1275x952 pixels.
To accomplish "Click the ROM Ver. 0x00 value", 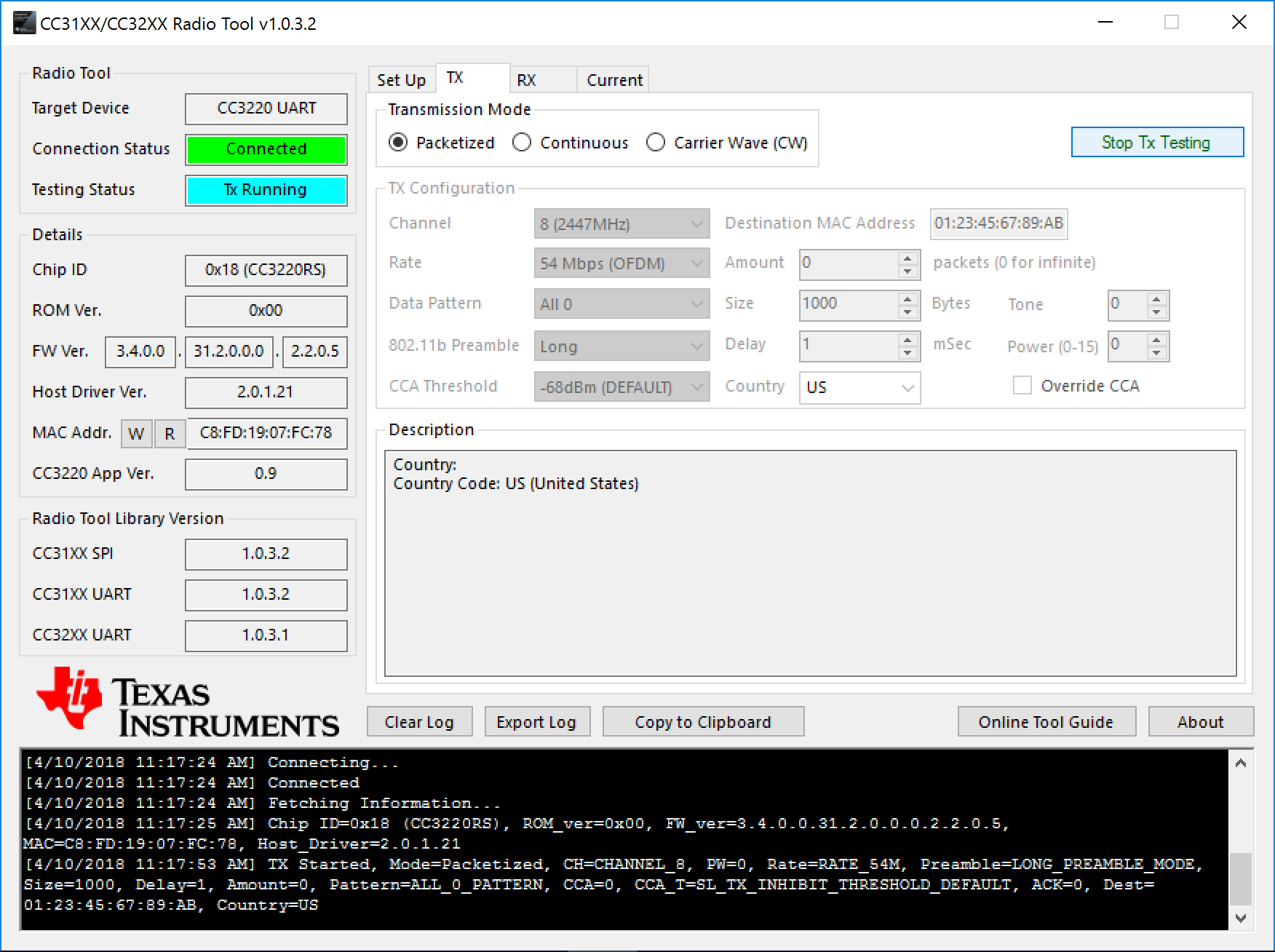I will tap(266, 311).
